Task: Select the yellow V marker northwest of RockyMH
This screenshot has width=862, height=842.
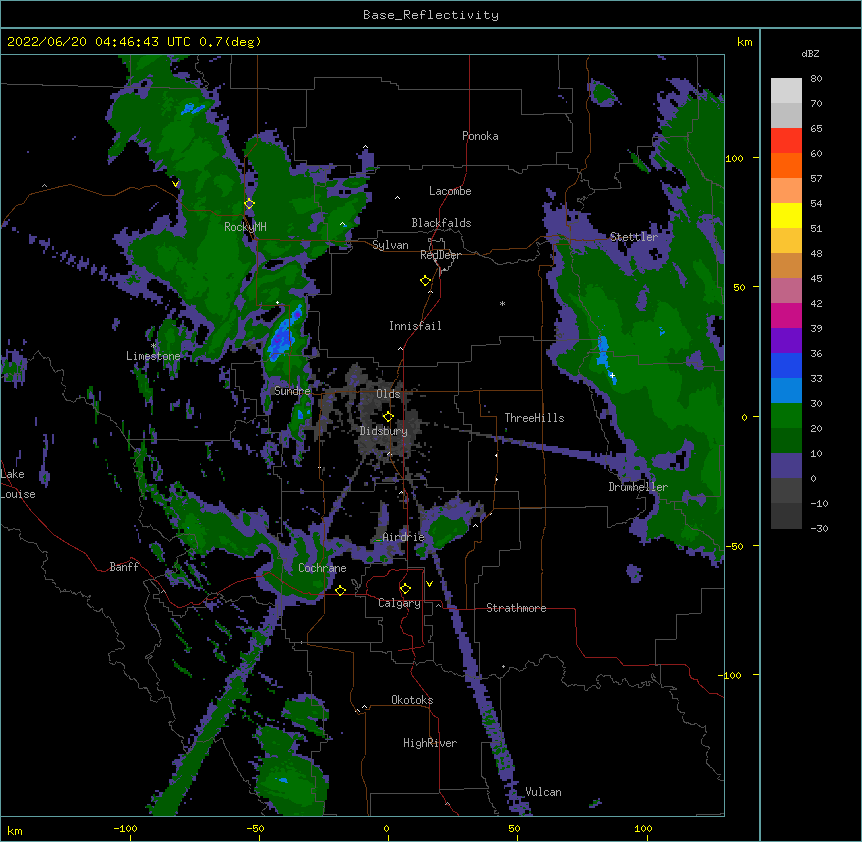Action: click(175, 184)
